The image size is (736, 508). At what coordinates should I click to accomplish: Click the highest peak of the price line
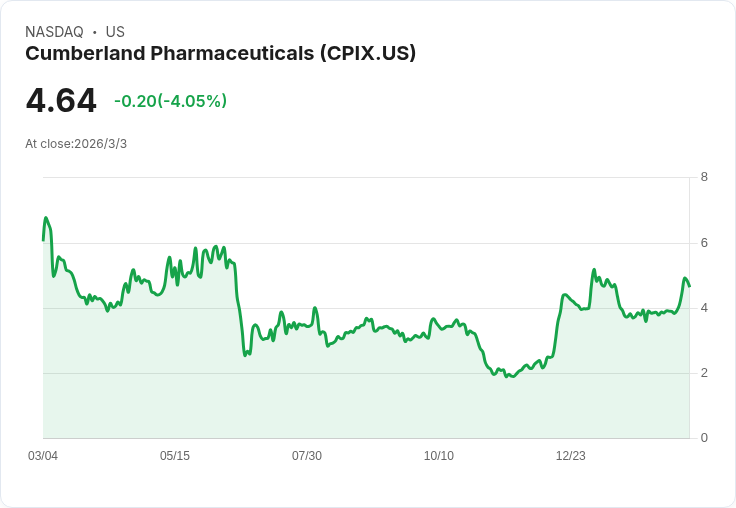pos(46,218)
